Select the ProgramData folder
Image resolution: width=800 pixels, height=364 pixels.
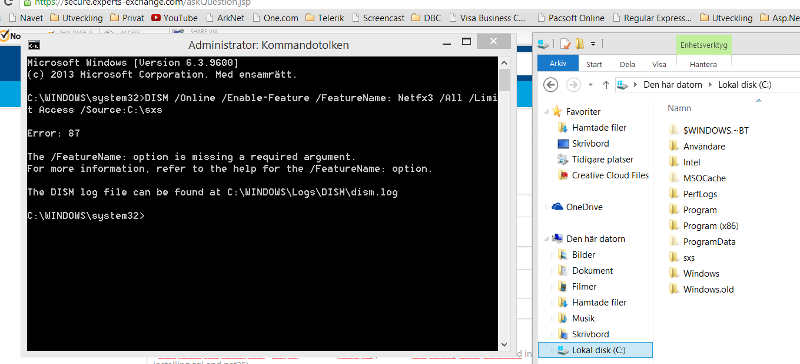702,241
